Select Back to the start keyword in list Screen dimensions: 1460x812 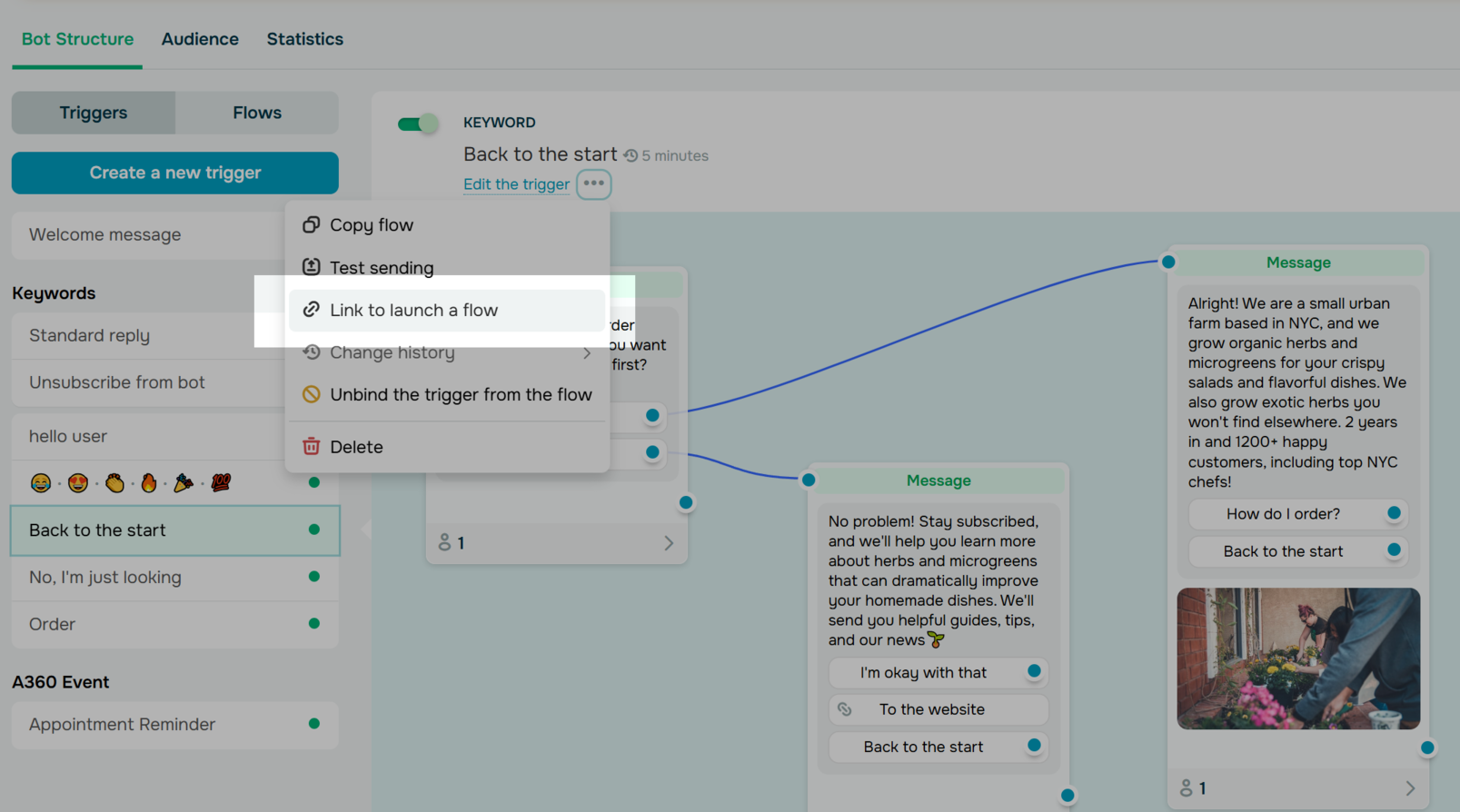tap(175, 530)
